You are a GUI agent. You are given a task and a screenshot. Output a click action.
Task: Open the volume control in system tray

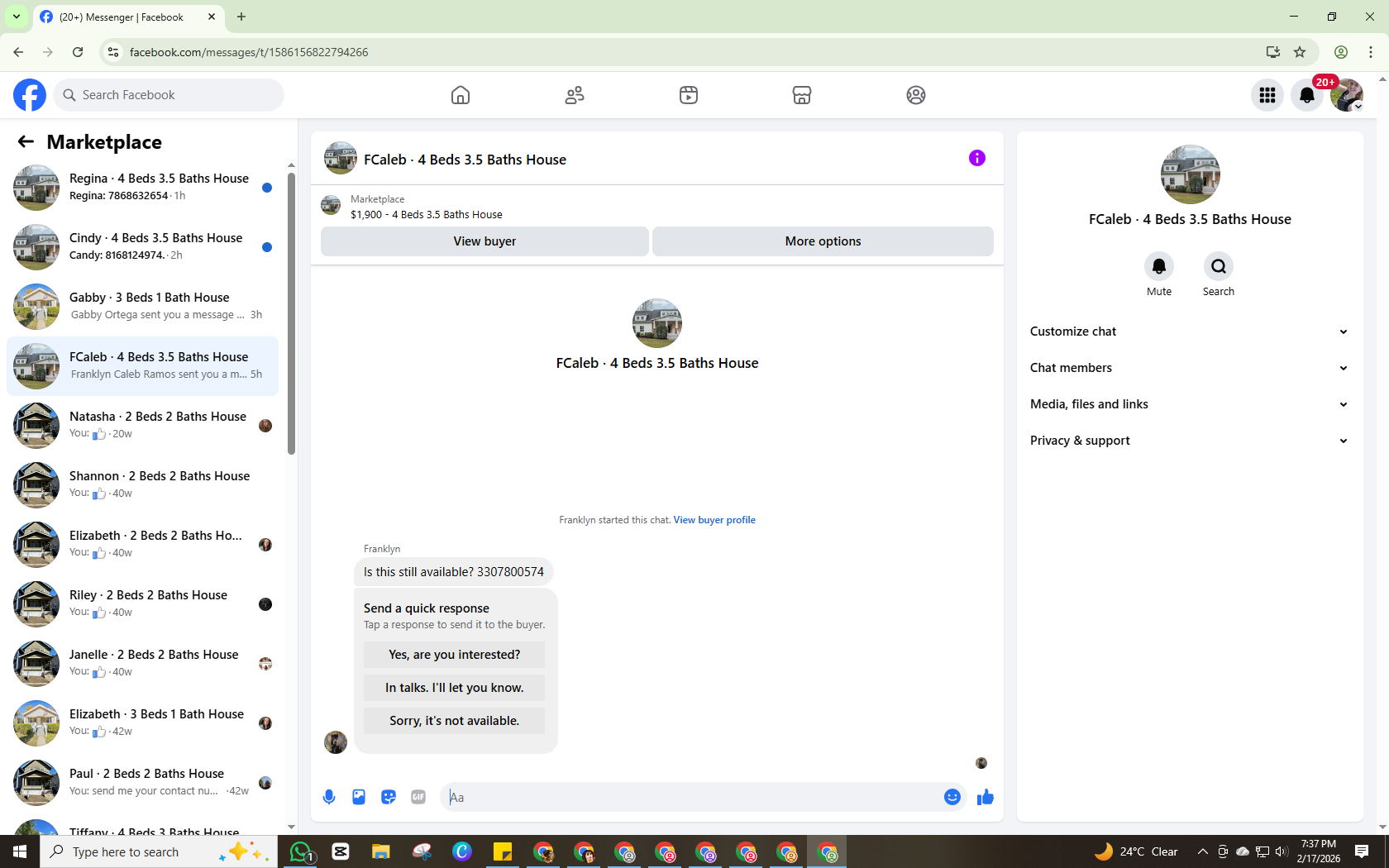[x=1282, y=851]
